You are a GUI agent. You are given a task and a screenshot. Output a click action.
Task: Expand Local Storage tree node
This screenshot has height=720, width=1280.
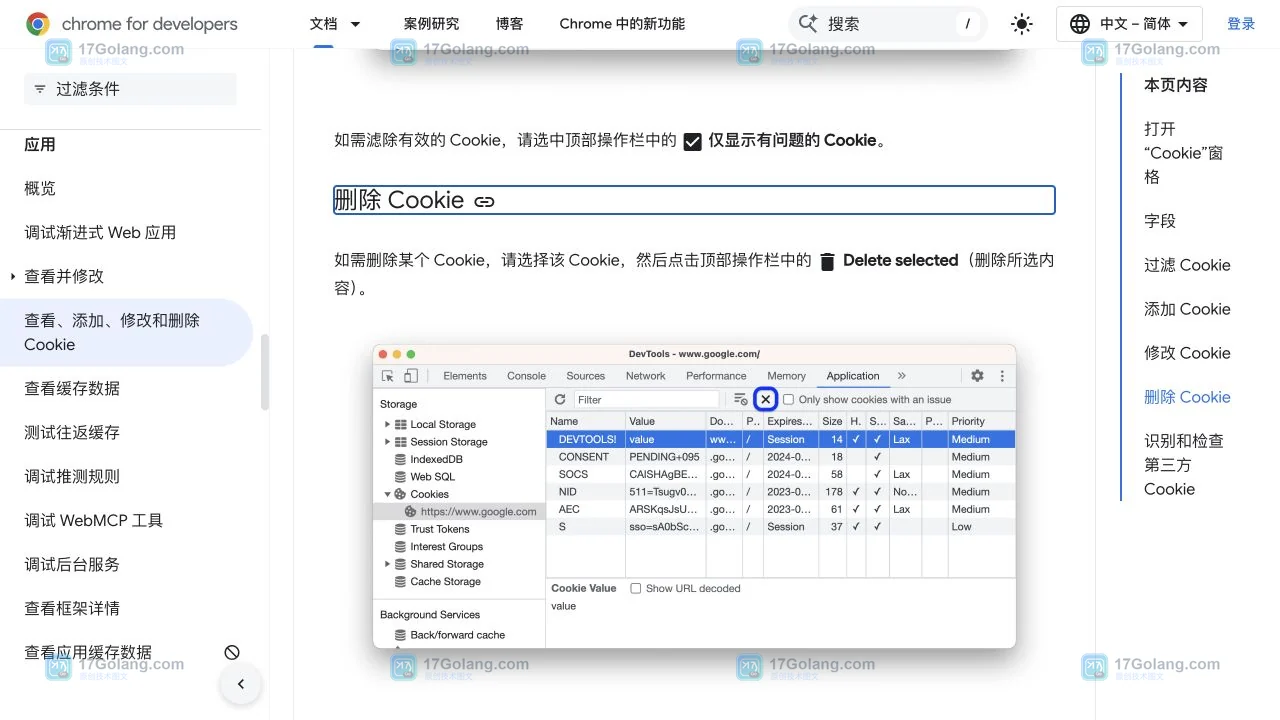click(x=388, y=424)
